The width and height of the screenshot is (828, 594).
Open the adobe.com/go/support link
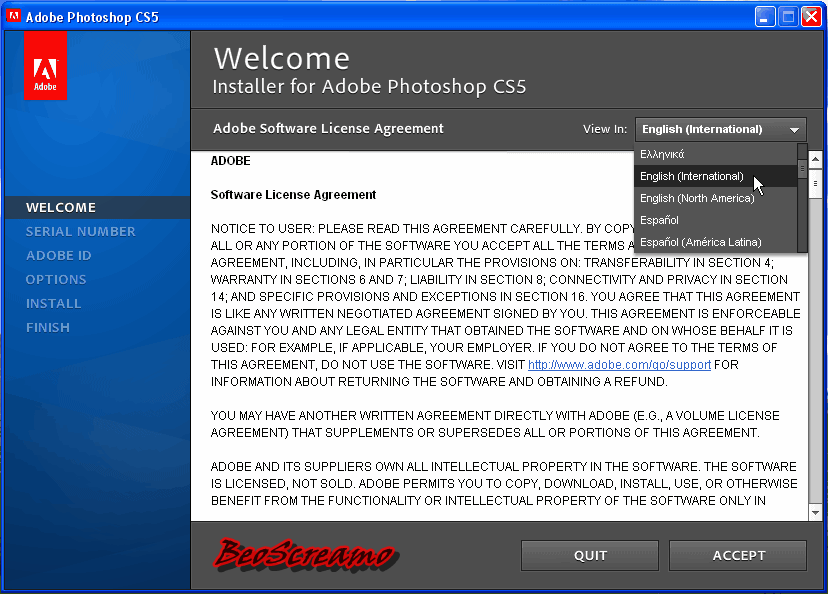pos(619,365)
